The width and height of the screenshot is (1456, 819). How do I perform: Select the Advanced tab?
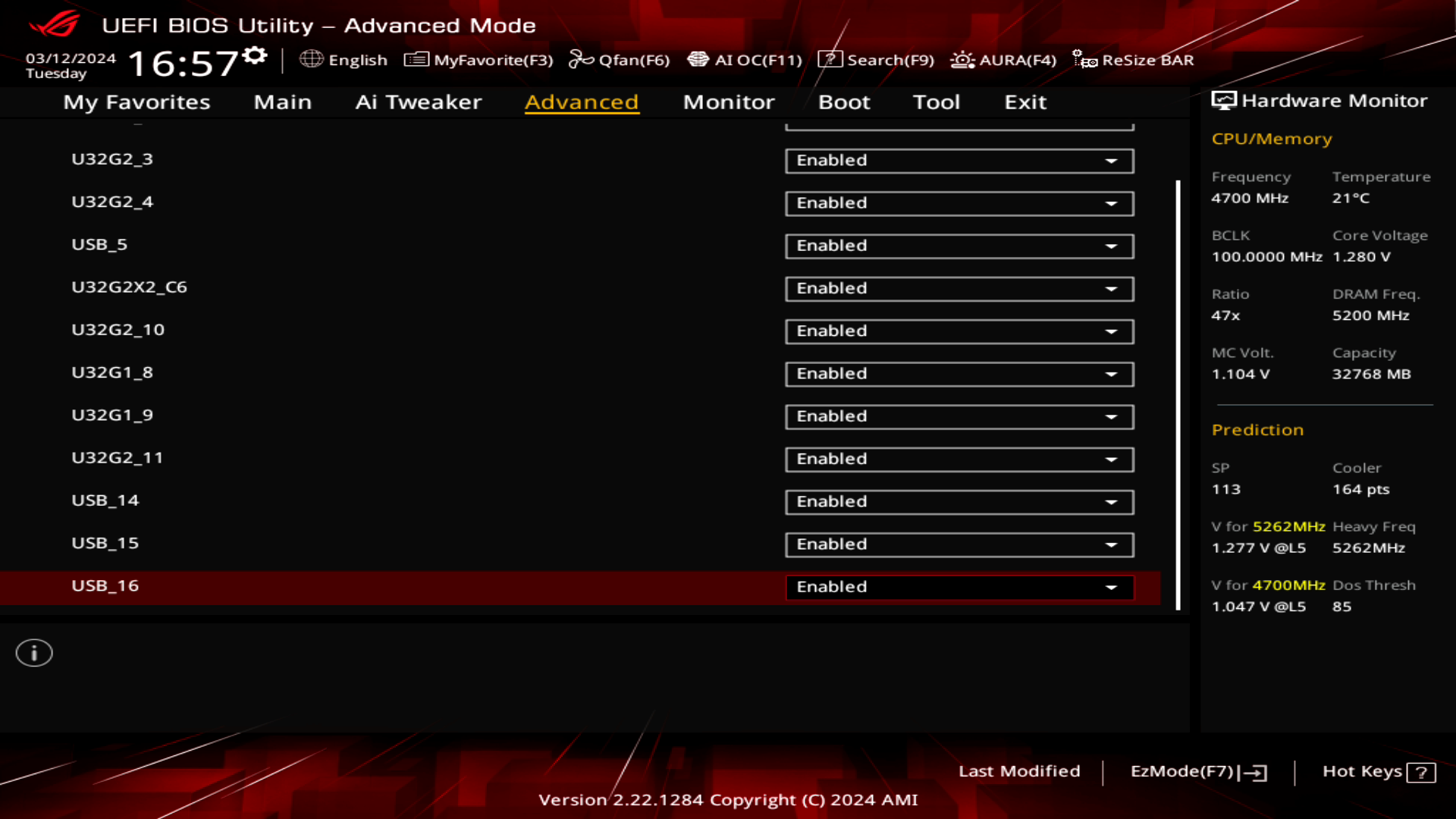point(581,101)
